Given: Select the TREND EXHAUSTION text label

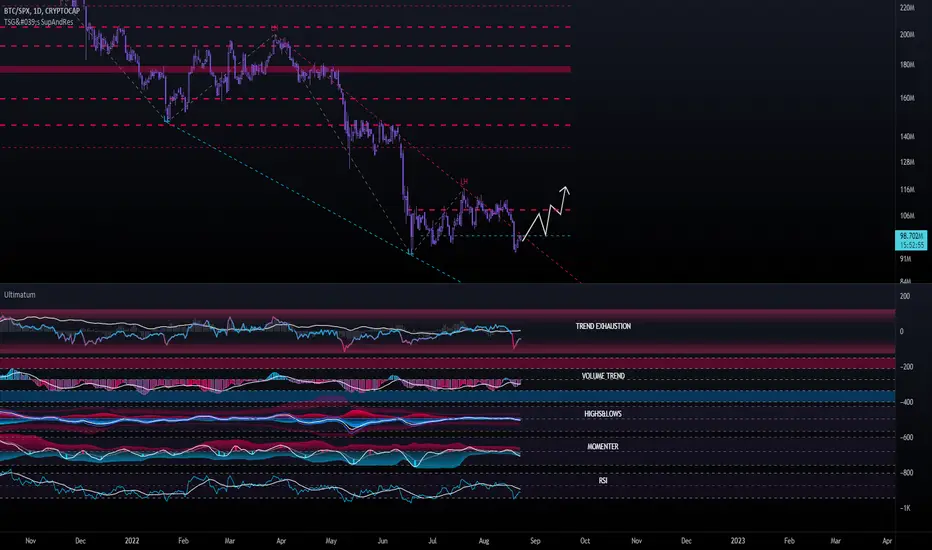Looking at the screenshot, I should click(603, 326).
